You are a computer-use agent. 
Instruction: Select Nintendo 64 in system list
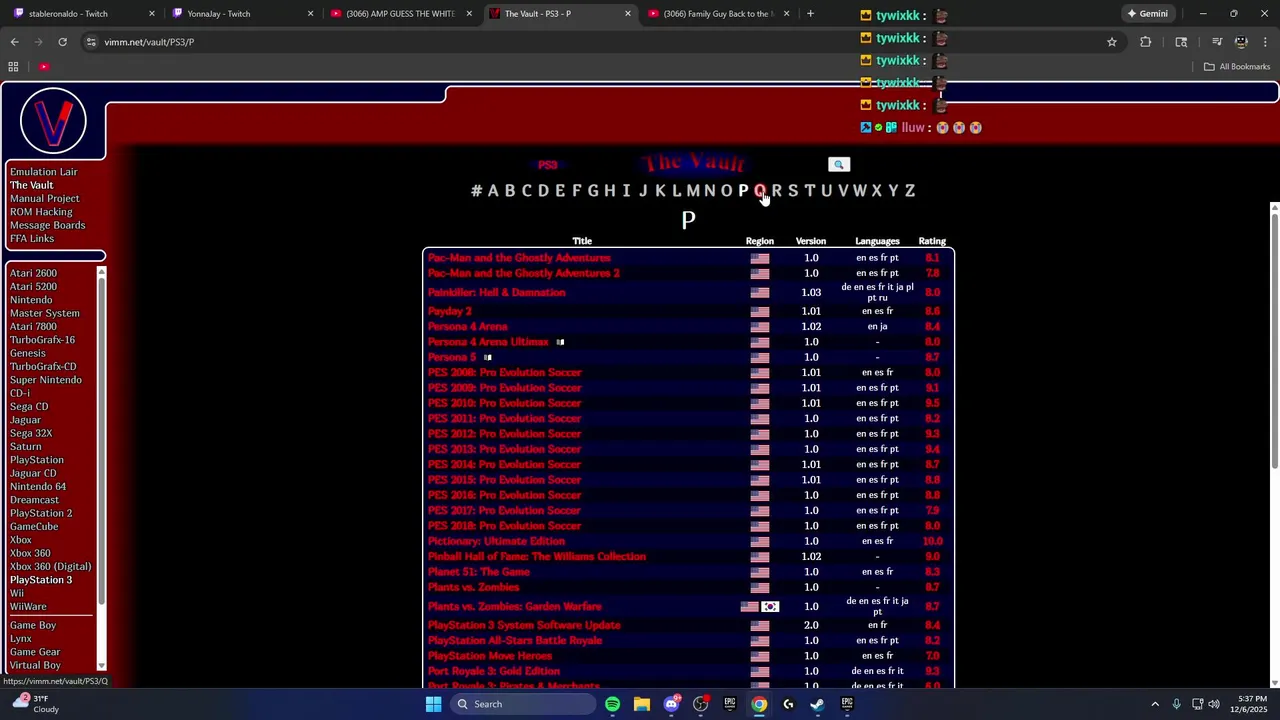pos(37,487)
